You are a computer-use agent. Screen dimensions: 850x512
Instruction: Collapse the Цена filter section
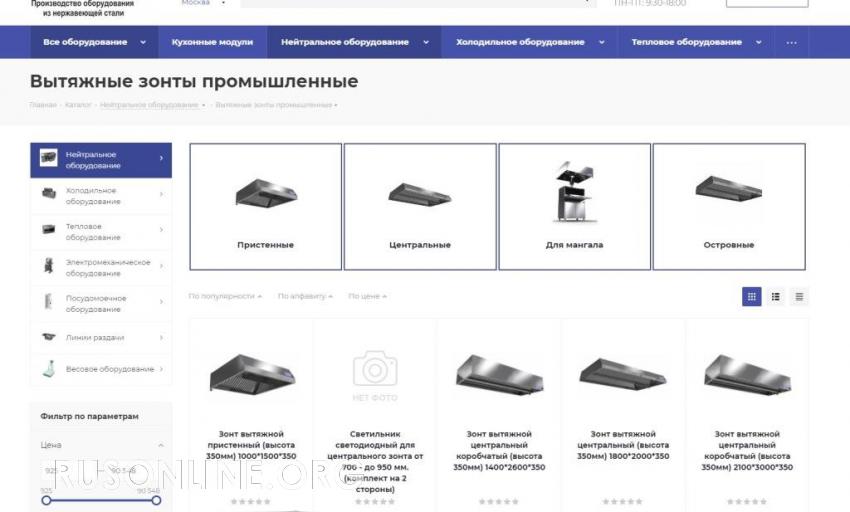coord(160,445)
